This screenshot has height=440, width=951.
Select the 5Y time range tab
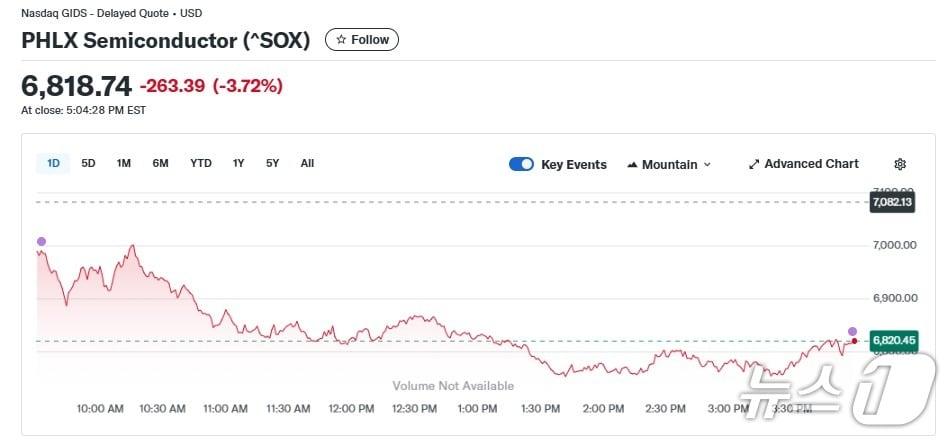(272, 163)
